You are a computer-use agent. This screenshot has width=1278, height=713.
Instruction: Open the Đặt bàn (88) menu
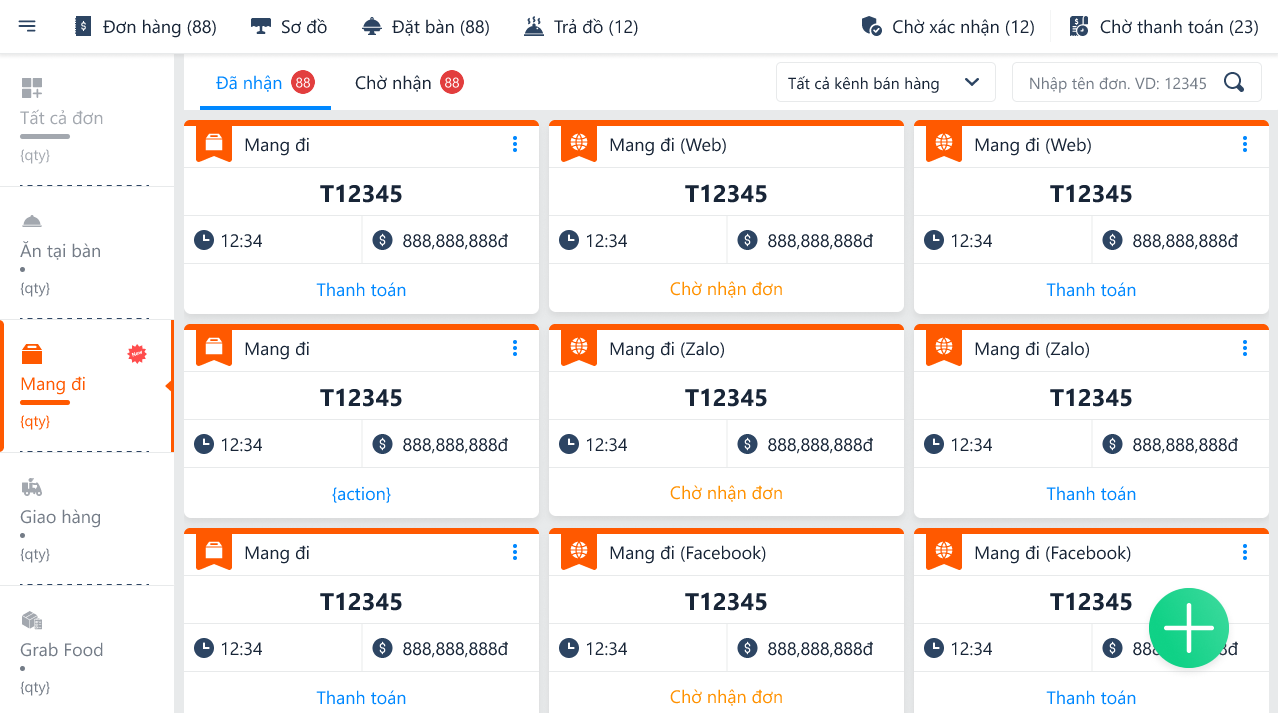pos(425,27)
